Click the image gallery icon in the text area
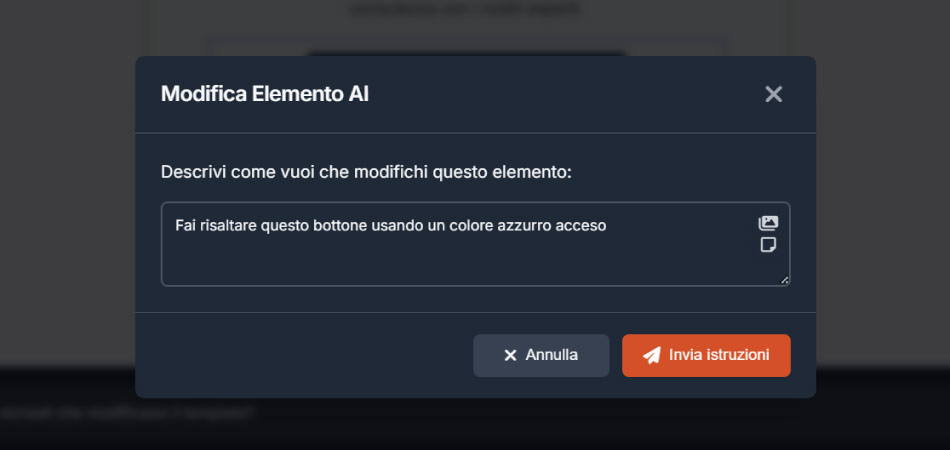The height and width of the screenshot is (450, 950). [768, 223]
